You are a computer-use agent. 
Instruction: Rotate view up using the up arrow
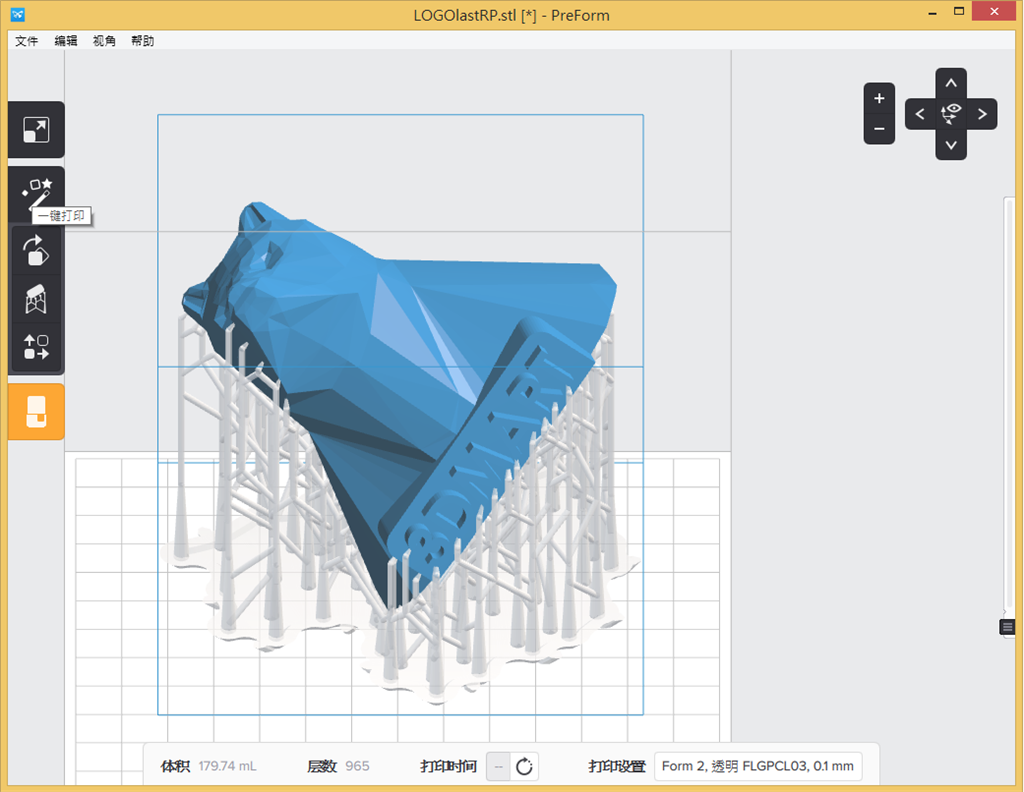[x=950, y=82]
